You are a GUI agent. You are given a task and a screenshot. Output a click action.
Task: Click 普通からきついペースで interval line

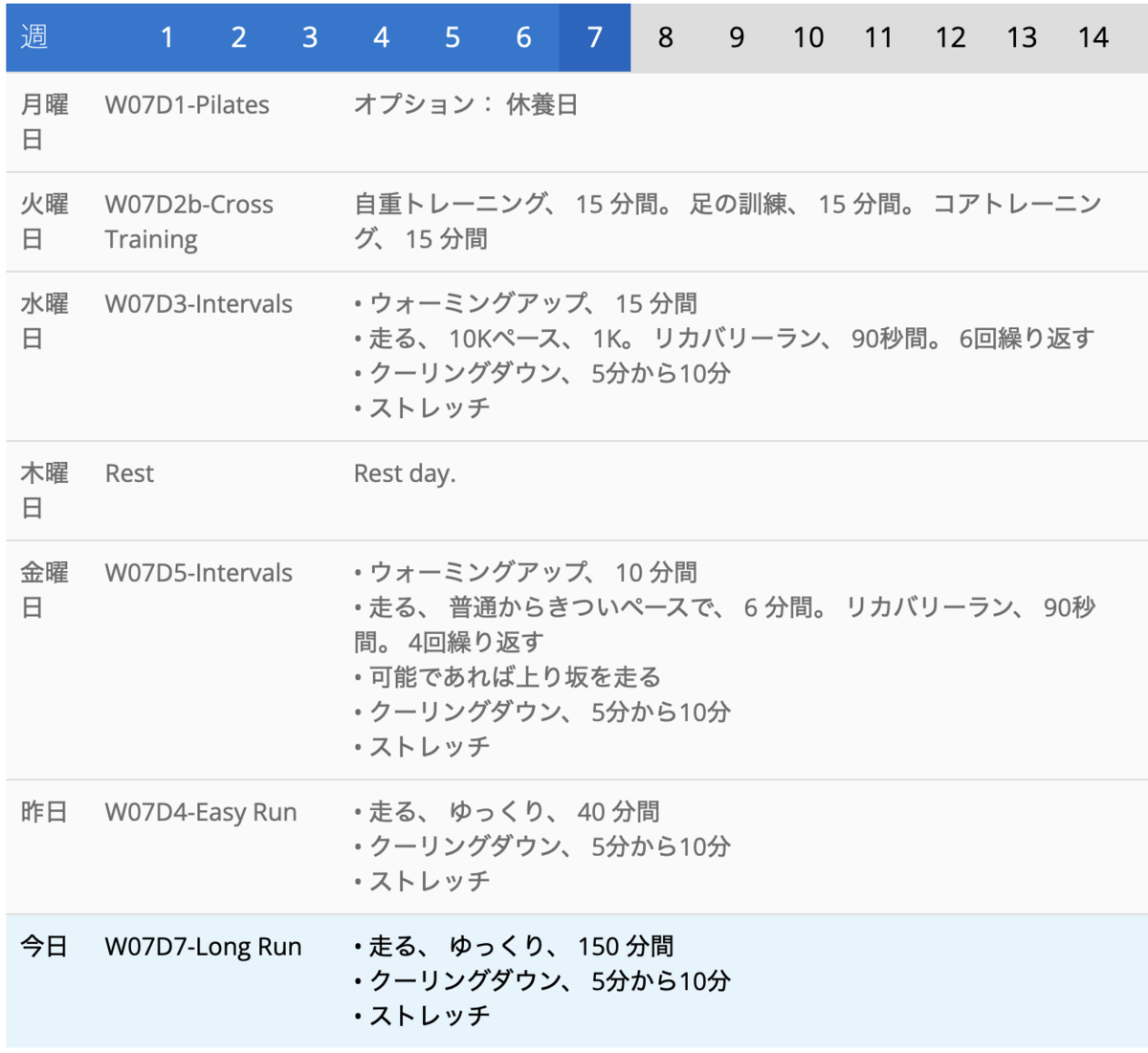pos(725,625)
